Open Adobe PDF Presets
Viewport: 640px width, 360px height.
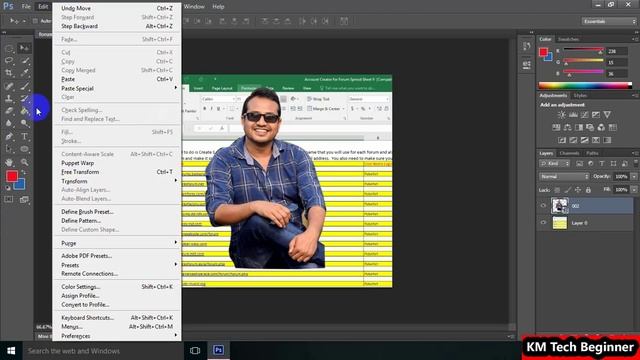click(x=117, y=256)
